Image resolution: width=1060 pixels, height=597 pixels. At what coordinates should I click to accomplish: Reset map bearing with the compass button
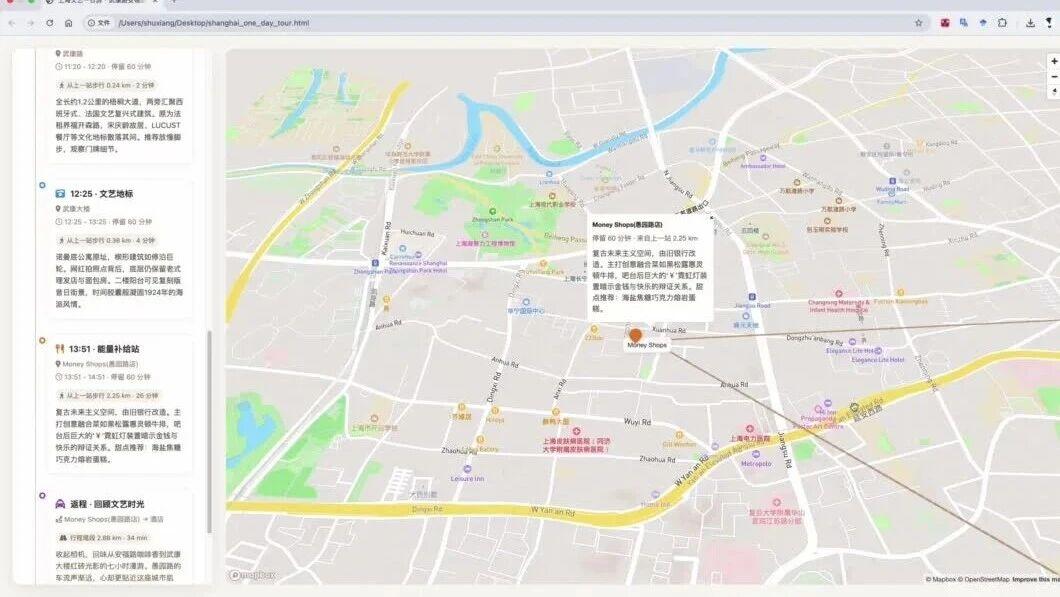point(1054,91)
